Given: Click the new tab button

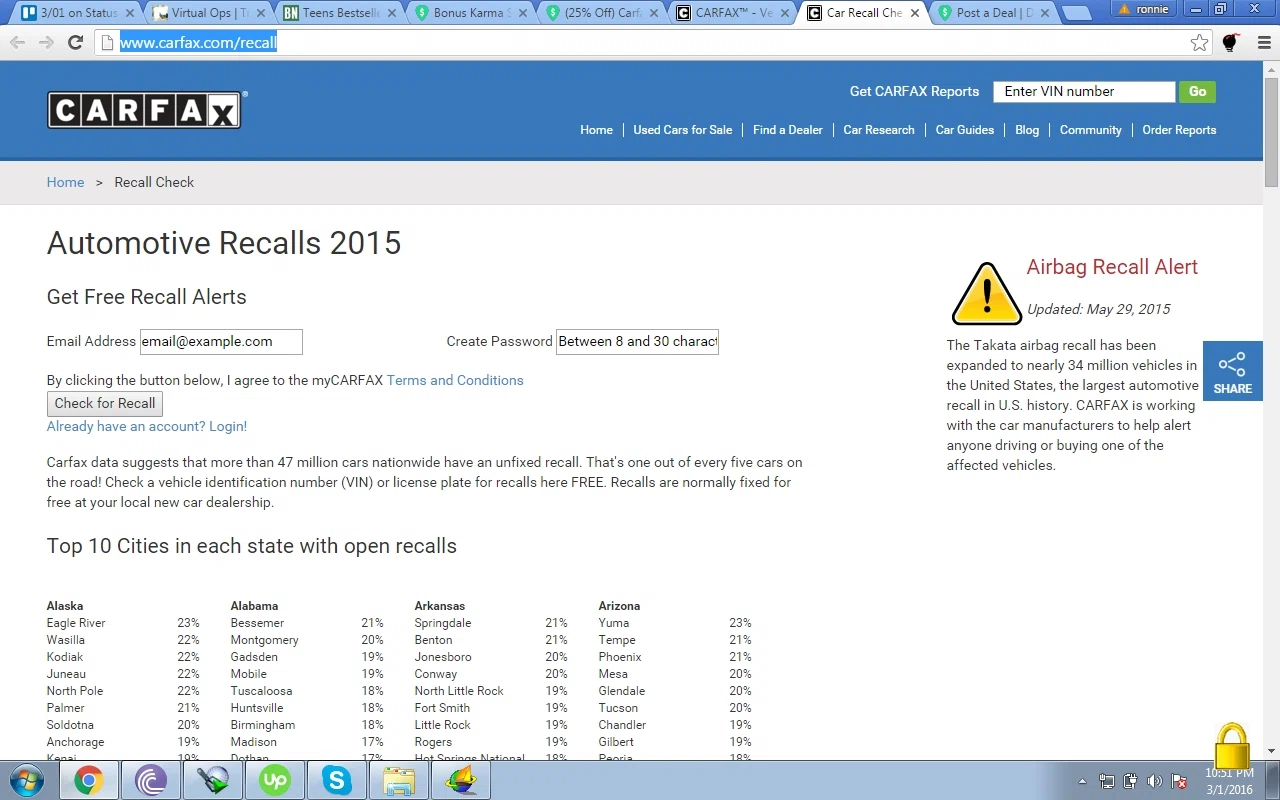Looking at the screenshot, I should (1076, 13).
